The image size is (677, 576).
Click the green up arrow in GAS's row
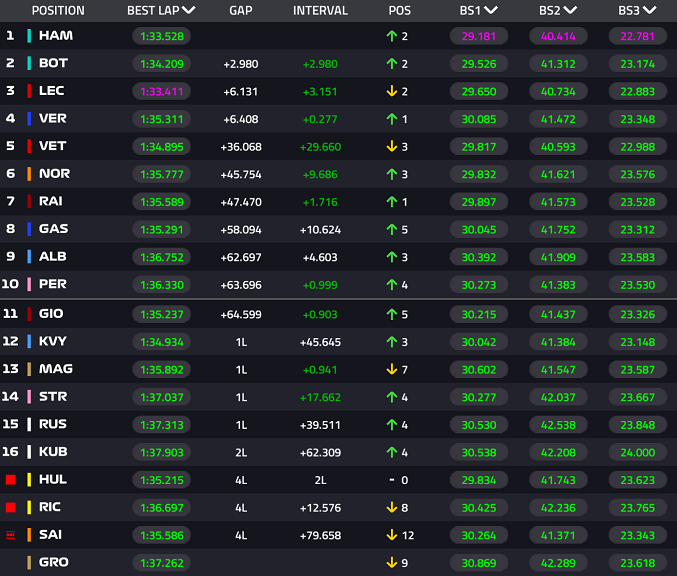(x=392, y=230)
